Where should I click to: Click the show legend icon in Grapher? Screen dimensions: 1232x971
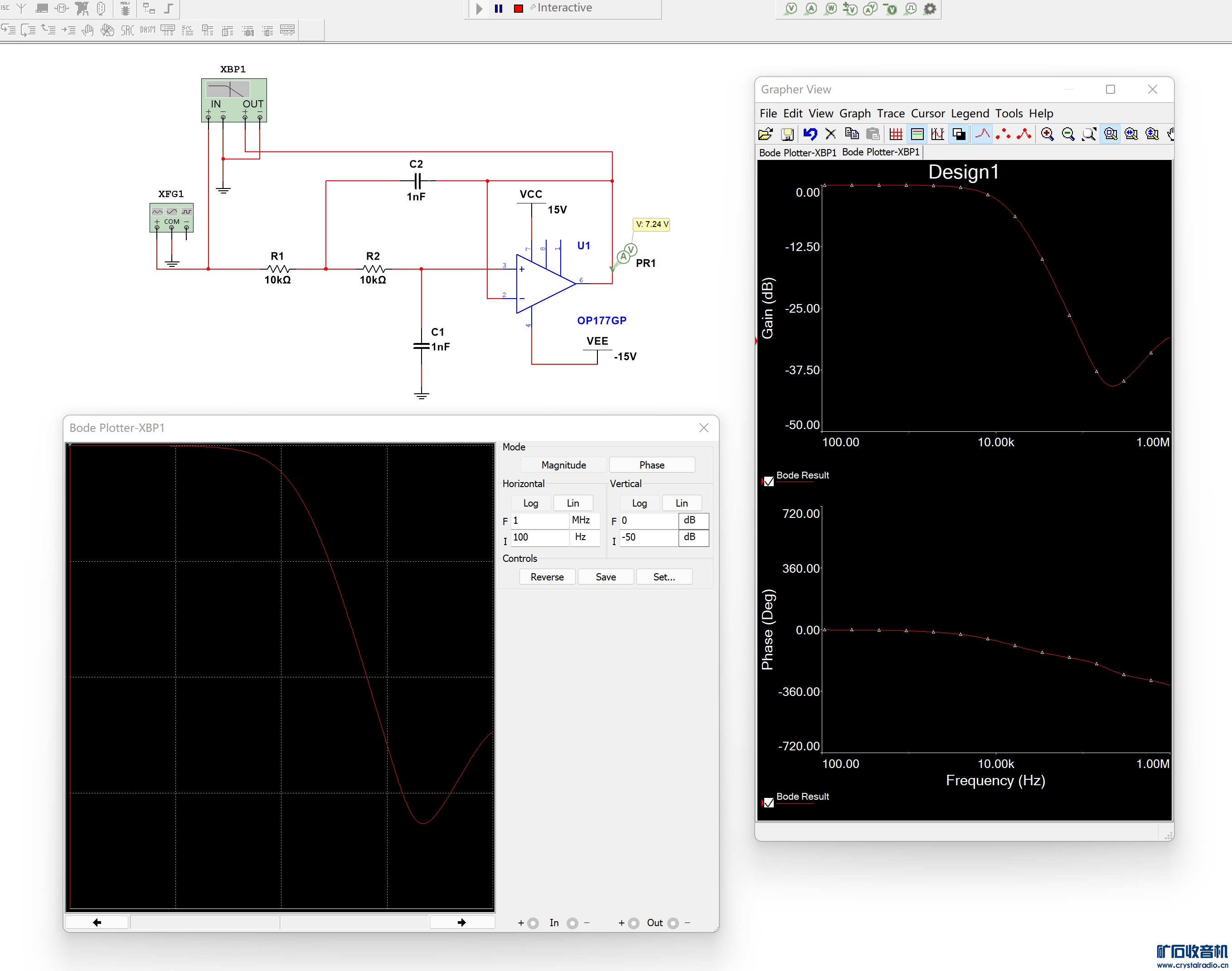click(917, 134)
